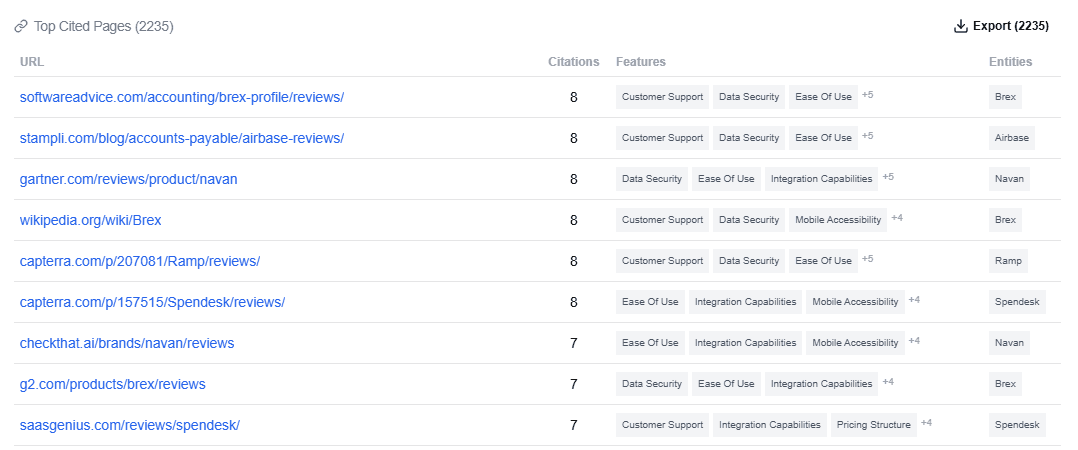Click the citation count 8 in stampli.com row
The height and width of the screenshot is (450, 1078).
coord(573,138)
